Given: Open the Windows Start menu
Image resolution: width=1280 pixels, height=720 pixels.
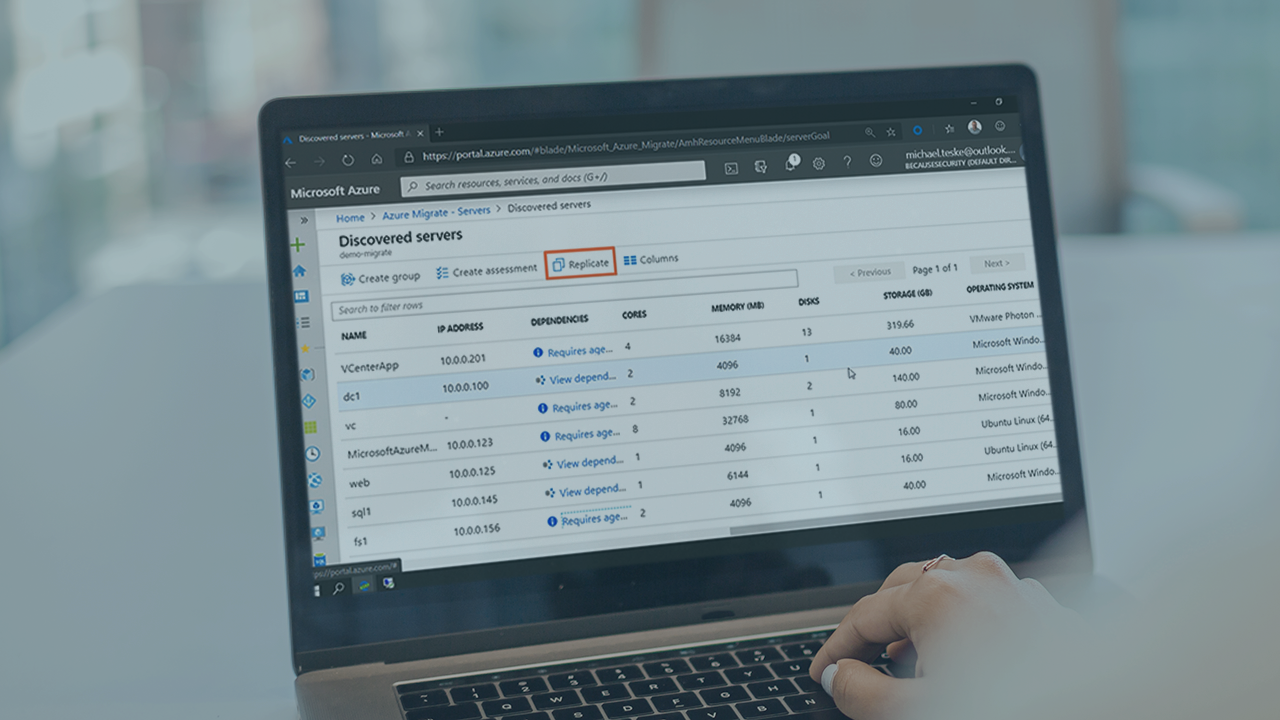Looking at the screenshot, I should 319,590.
